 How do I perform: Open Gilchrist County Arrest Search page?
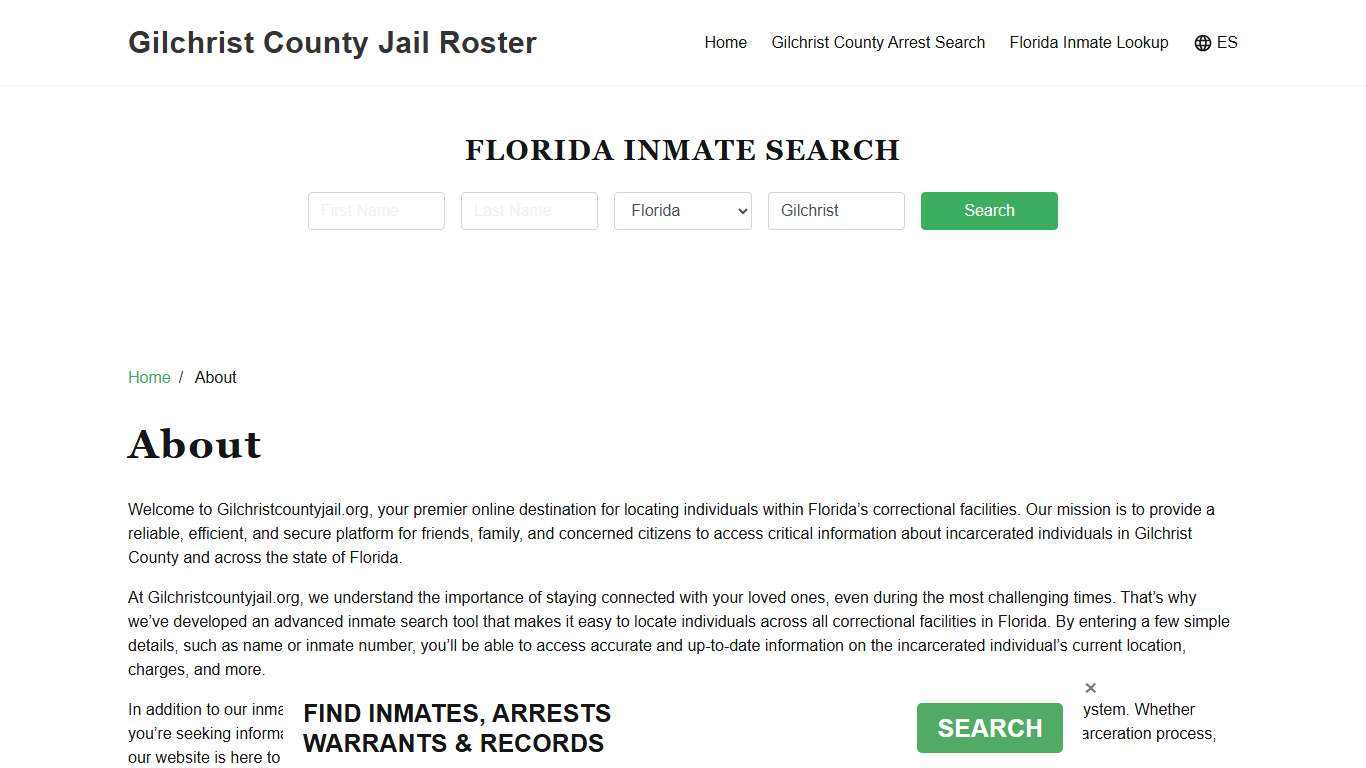(878, 43)
